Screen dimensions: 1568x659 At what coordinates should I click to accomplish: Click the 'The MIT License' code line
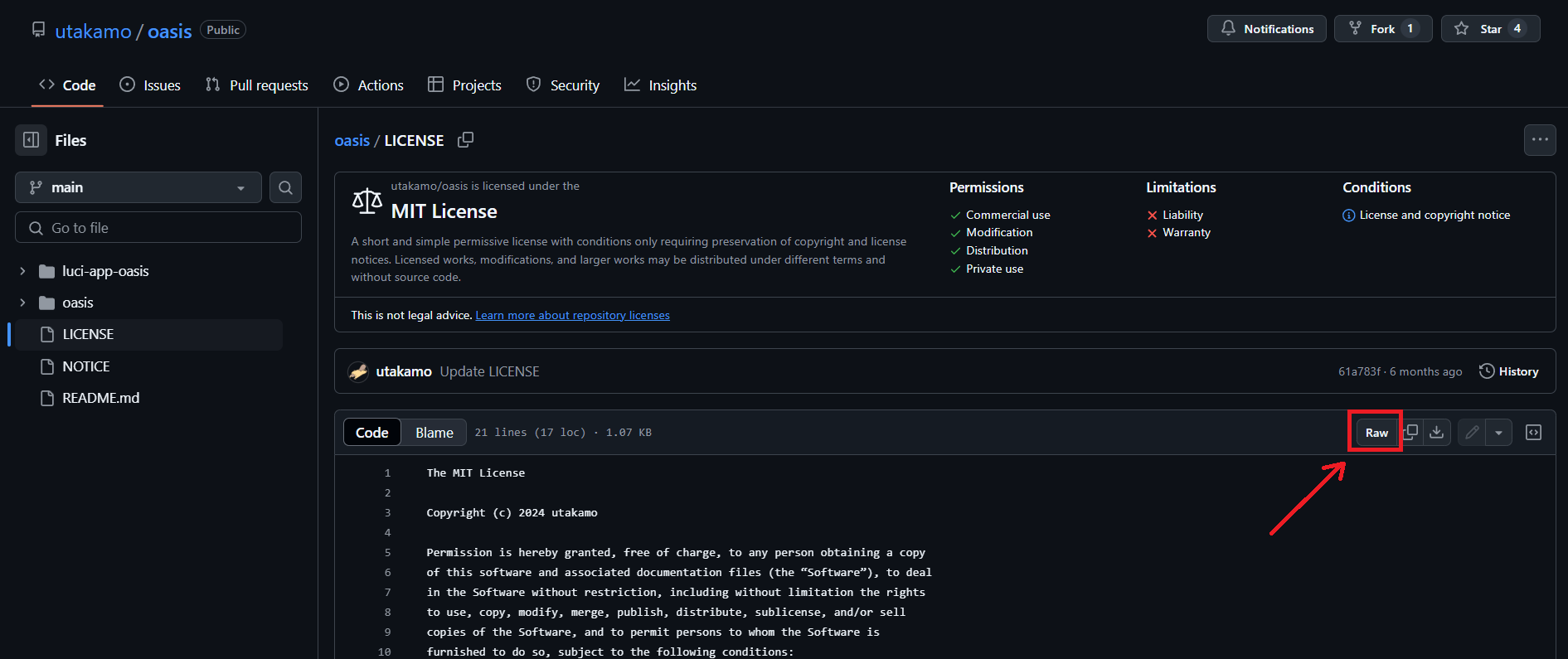(x=476, y=473)
